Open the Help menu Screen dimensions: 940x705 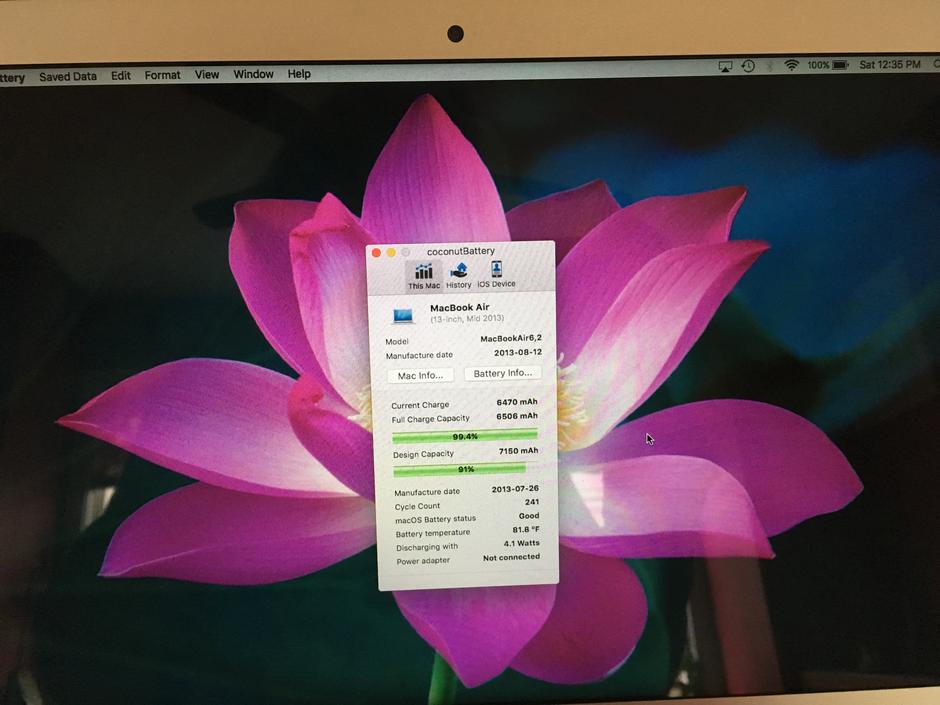(x=299, y=74)
